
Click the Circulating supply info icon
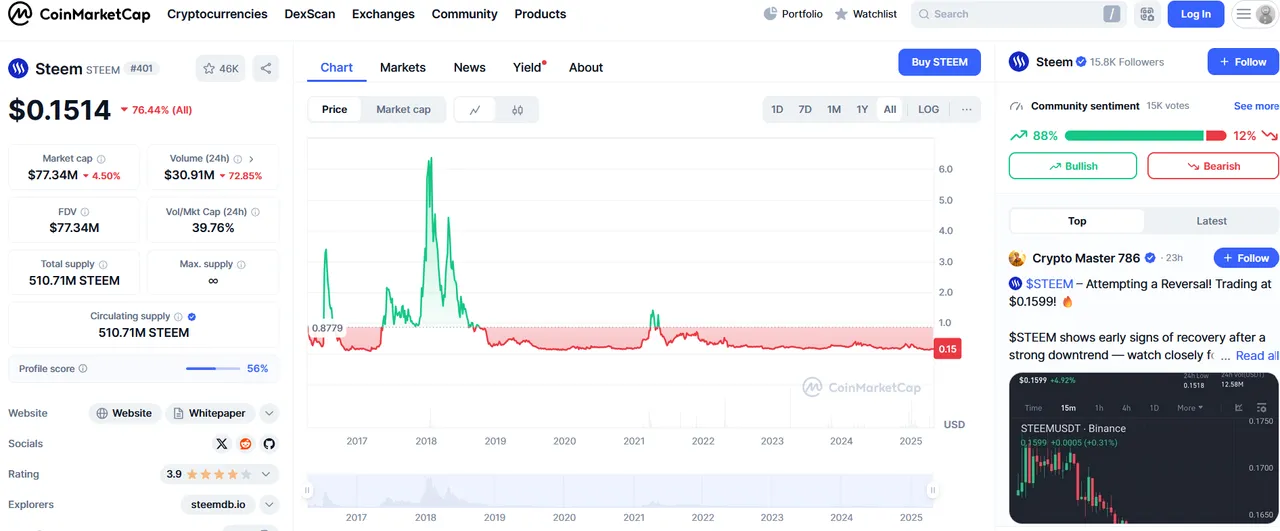pos(179,317)
